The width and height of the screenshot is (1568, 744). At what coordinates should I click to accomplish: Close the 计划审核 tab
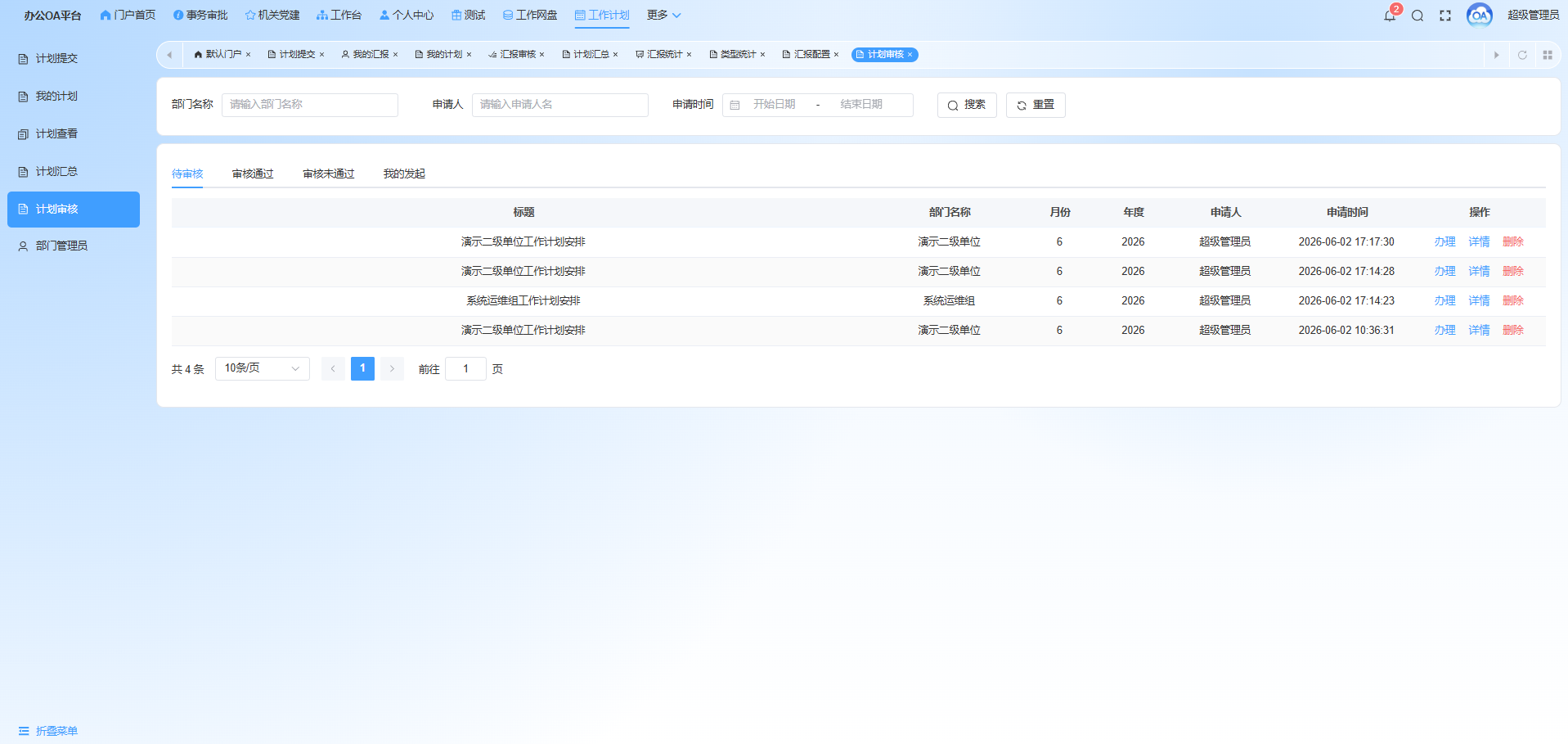tap(910, 55)
